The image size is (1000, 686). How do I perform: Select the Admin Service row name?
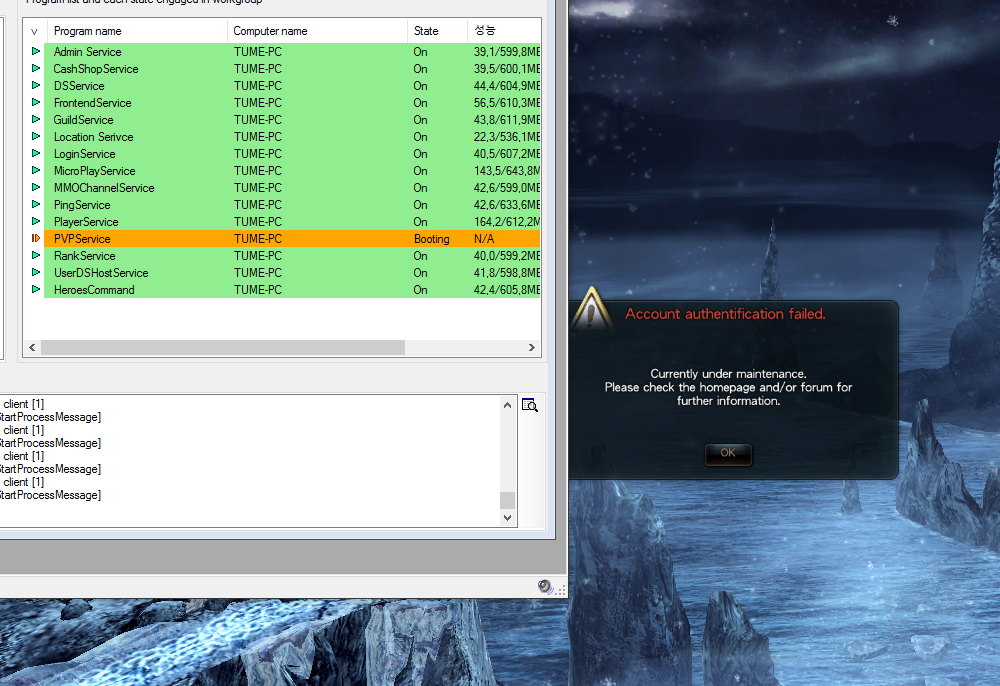point(87,52)
